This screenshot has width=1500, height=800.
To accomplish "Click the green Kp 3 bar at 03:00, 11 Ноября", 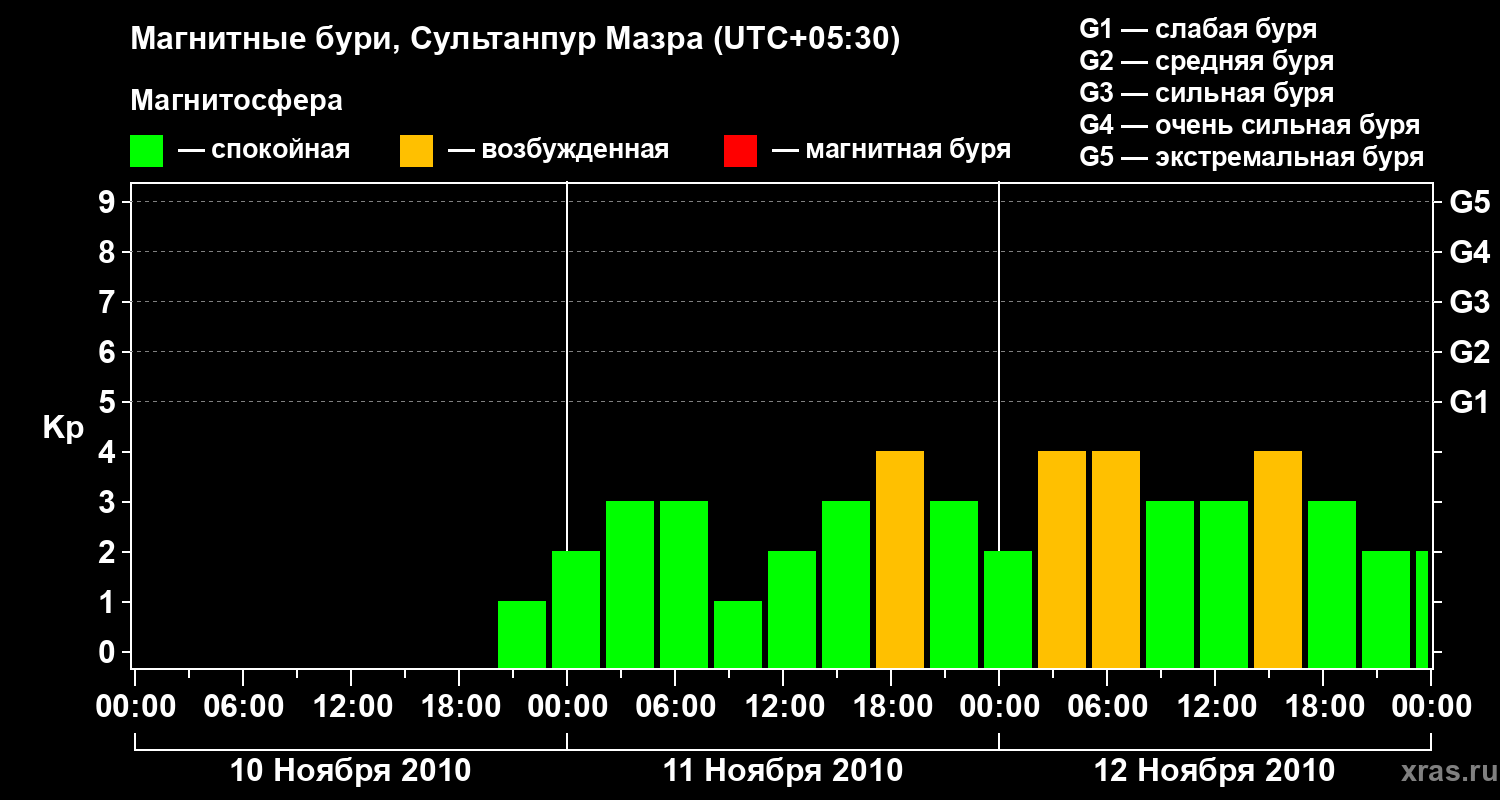I will tap(630, 584).
